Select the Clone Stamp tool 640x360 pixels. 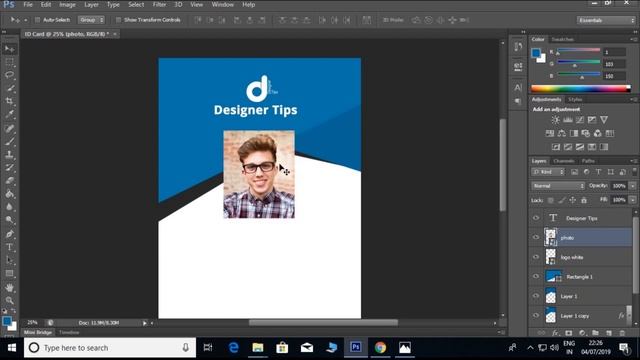point(9,155)
